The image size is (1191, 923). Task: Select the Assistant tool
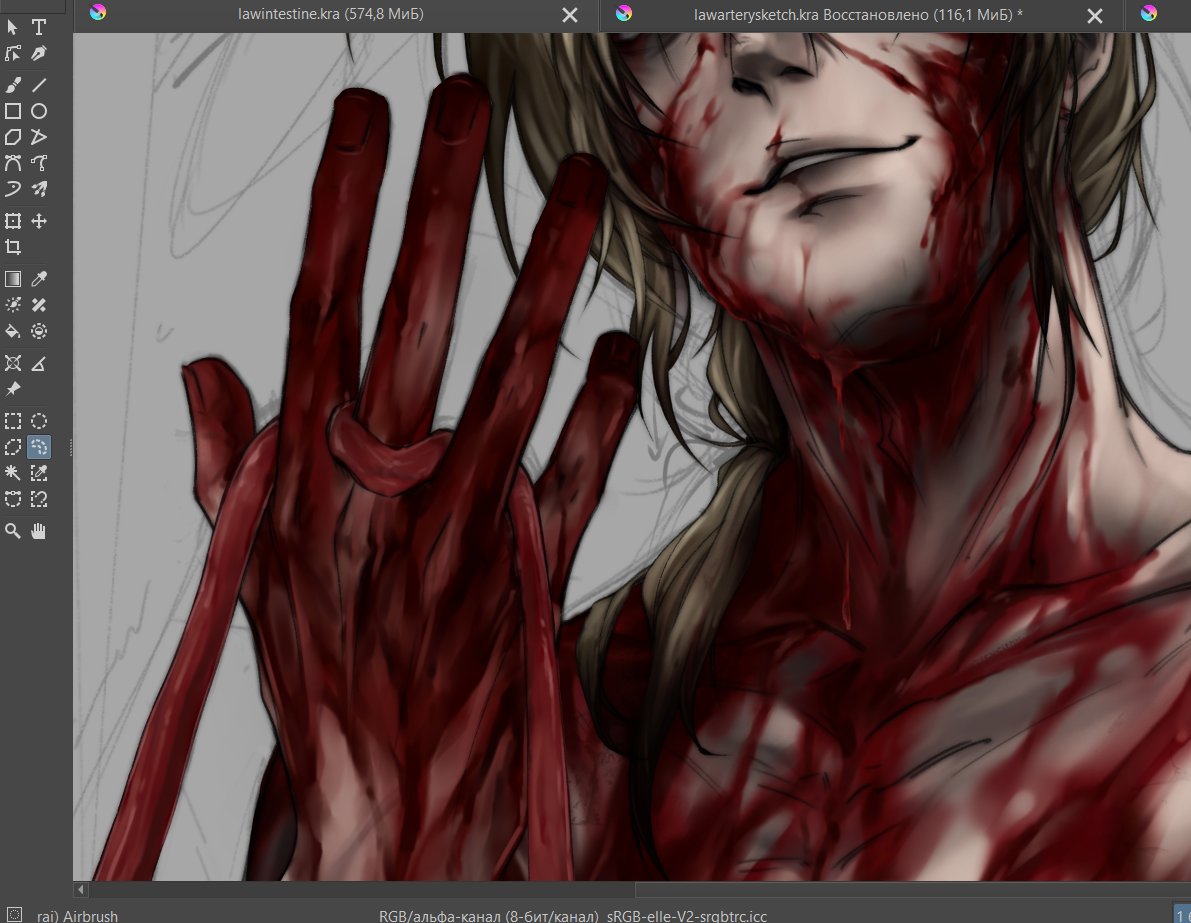[13, 363]
